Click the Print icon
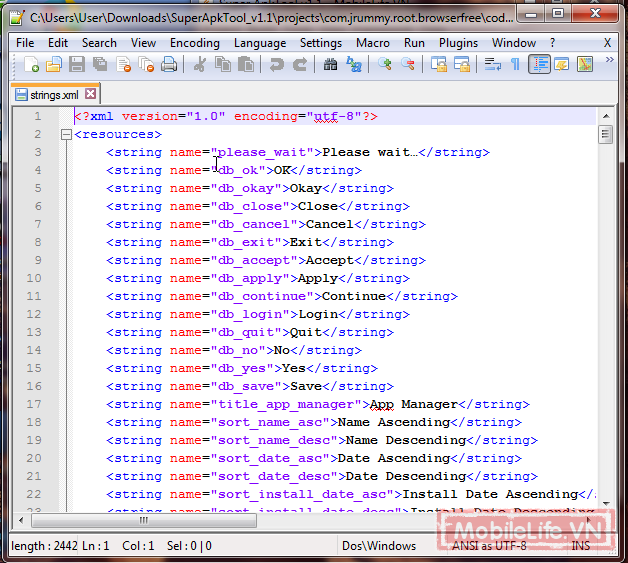Screen dimensions: 628x563 click(169, 64)
